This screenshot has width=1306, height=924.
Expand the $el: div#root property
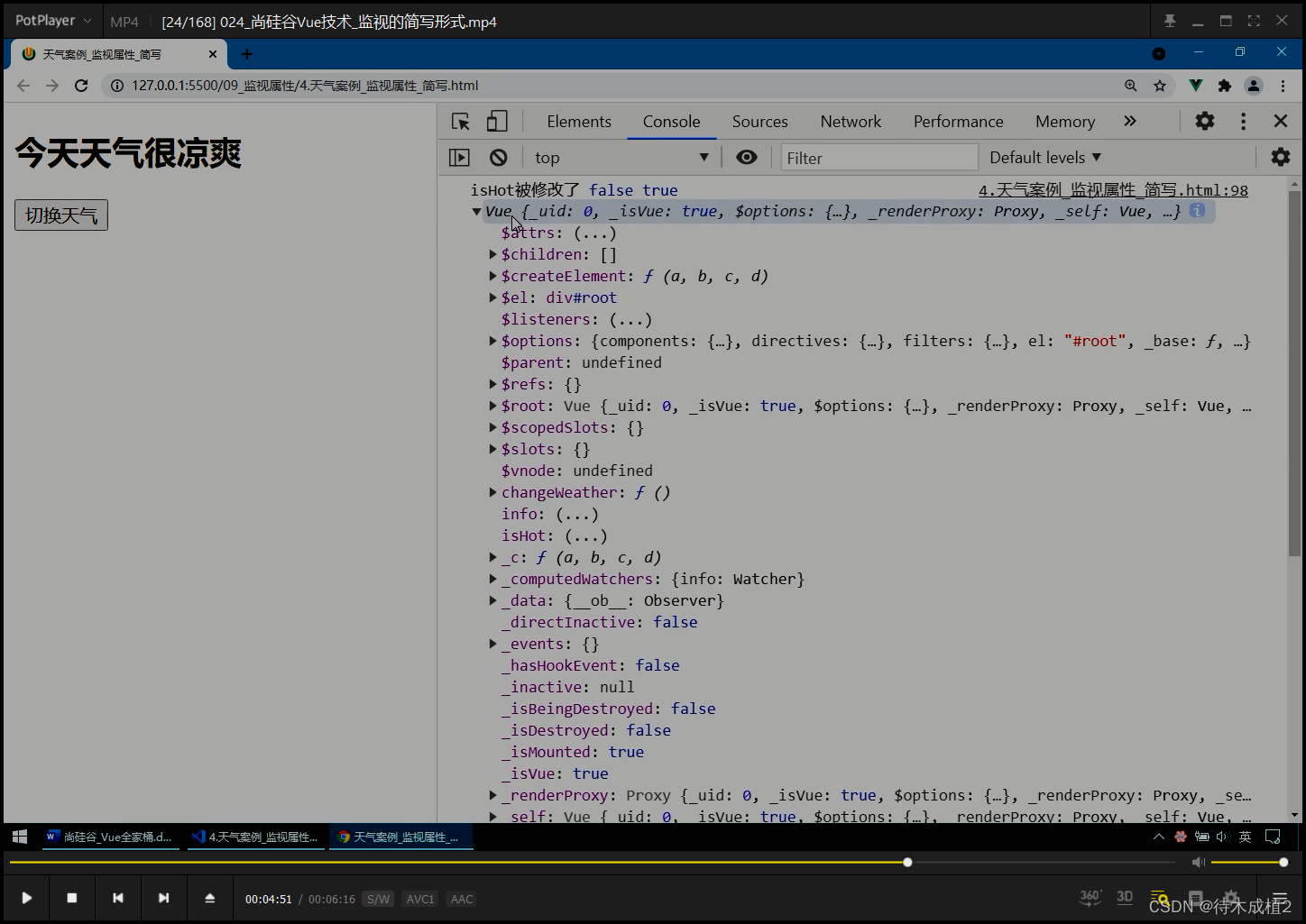coord(493,298)
